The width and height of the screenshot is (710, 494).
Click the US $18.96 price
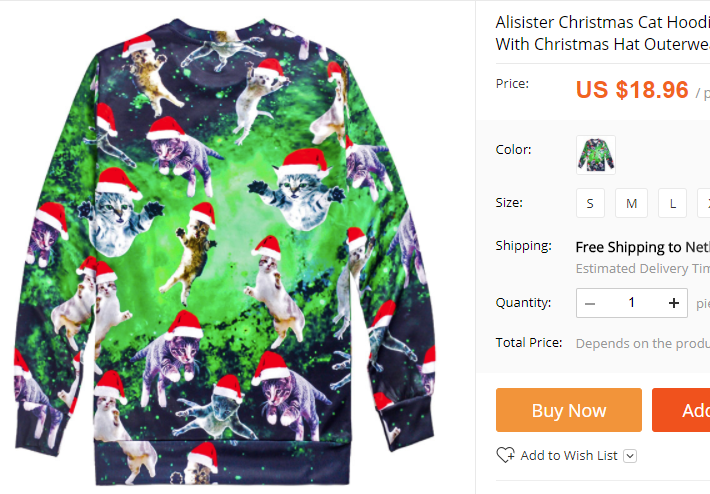coord(632,89)
